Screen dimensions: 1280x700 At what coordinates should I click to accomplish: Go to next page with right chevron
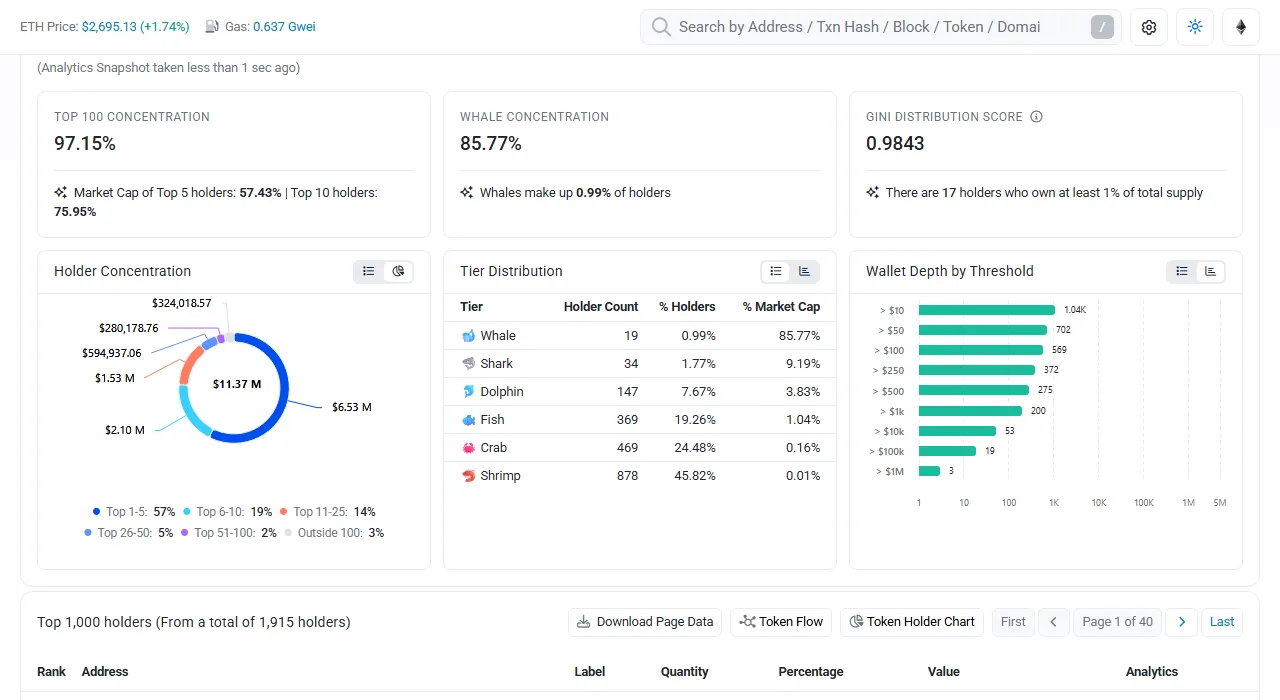pos(1182,622)
